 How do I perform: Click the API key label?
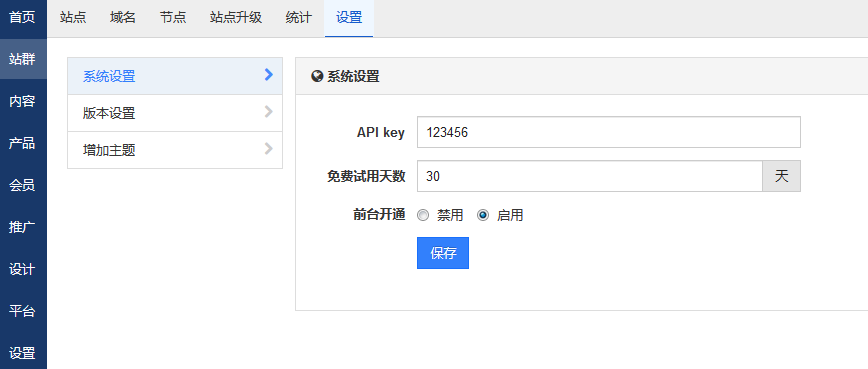[x=381, y=133]
